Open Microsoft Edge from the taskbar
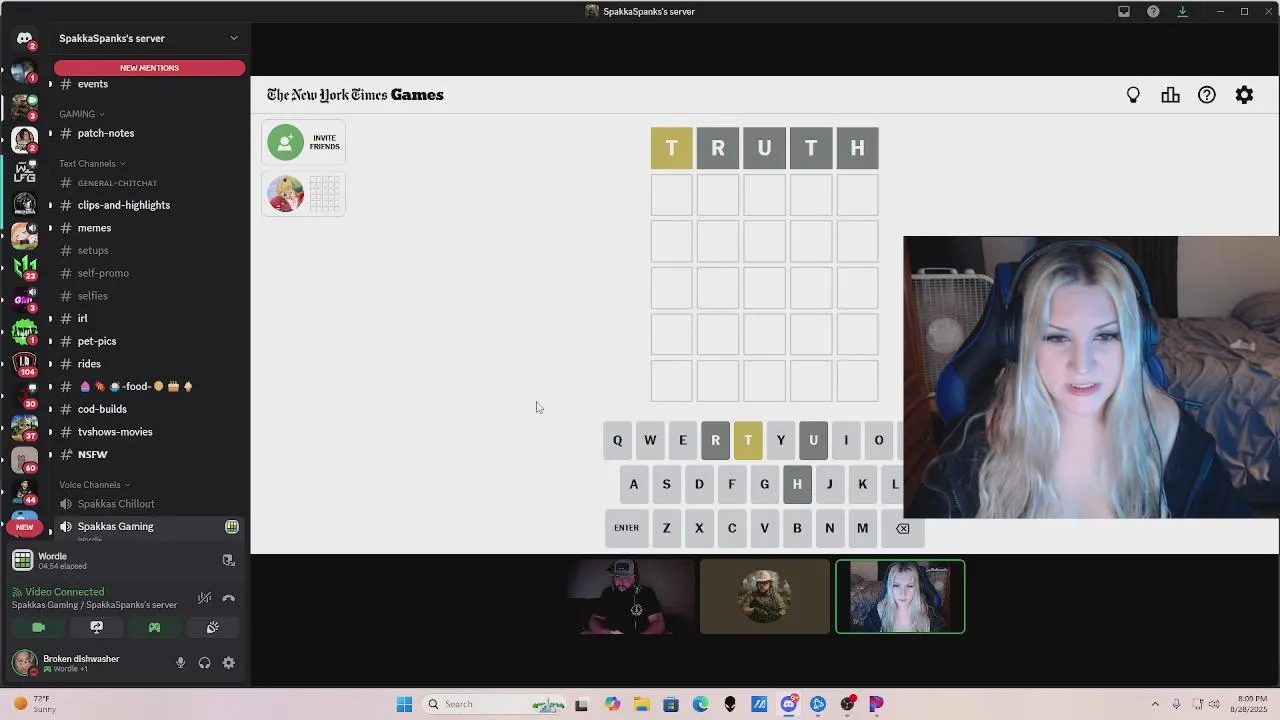 click(700, 704)
